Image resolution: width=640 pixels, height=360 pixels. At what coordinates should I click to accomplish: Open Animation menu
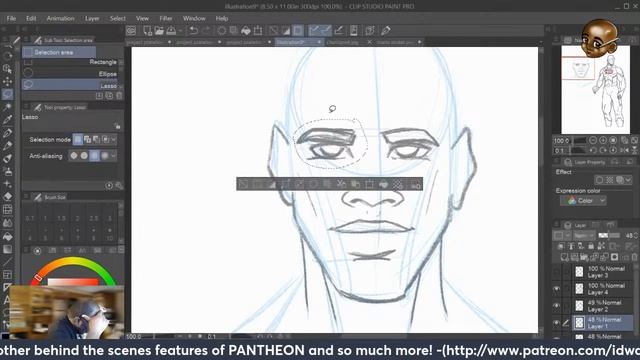click(x=60, y=18)
